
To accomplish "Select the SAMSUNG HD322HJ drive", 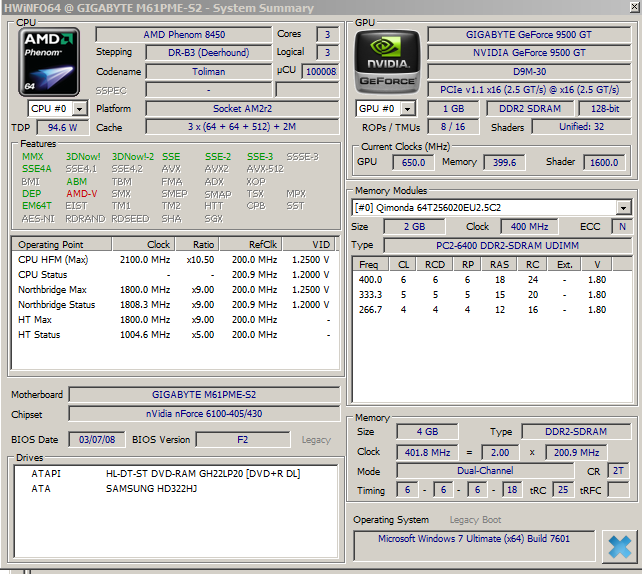I will click(176, 489).
